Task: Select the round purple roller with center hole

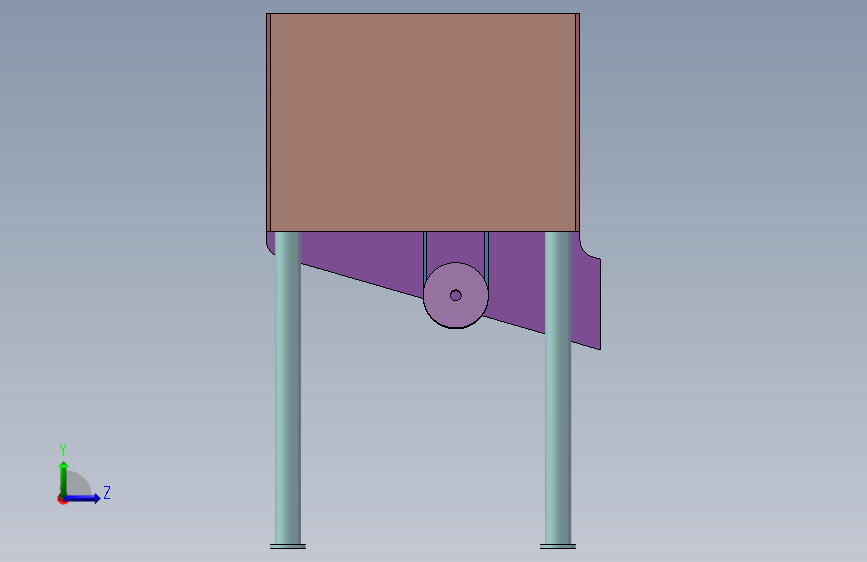Action: click(x=456, y=295)
